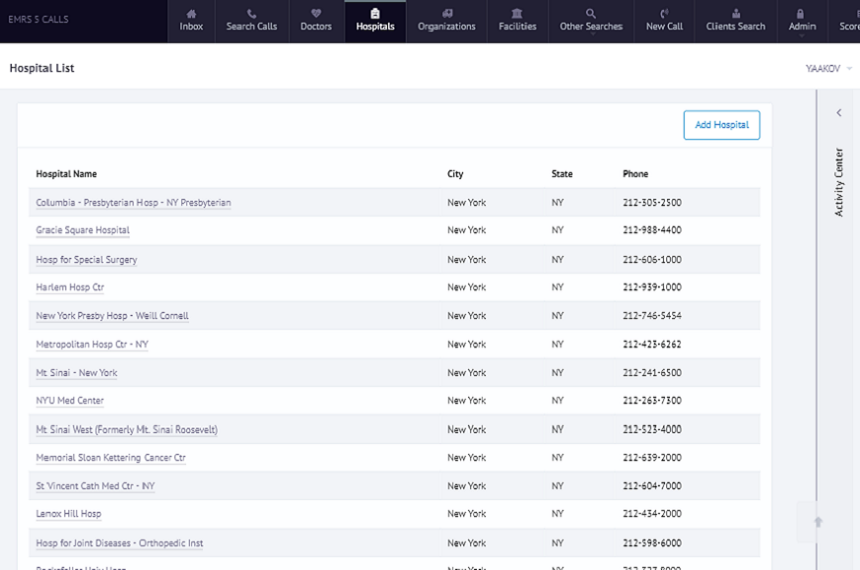Go to Doctors heart icon
This screenshot has width=860, height=570.
tap(316, 13)
